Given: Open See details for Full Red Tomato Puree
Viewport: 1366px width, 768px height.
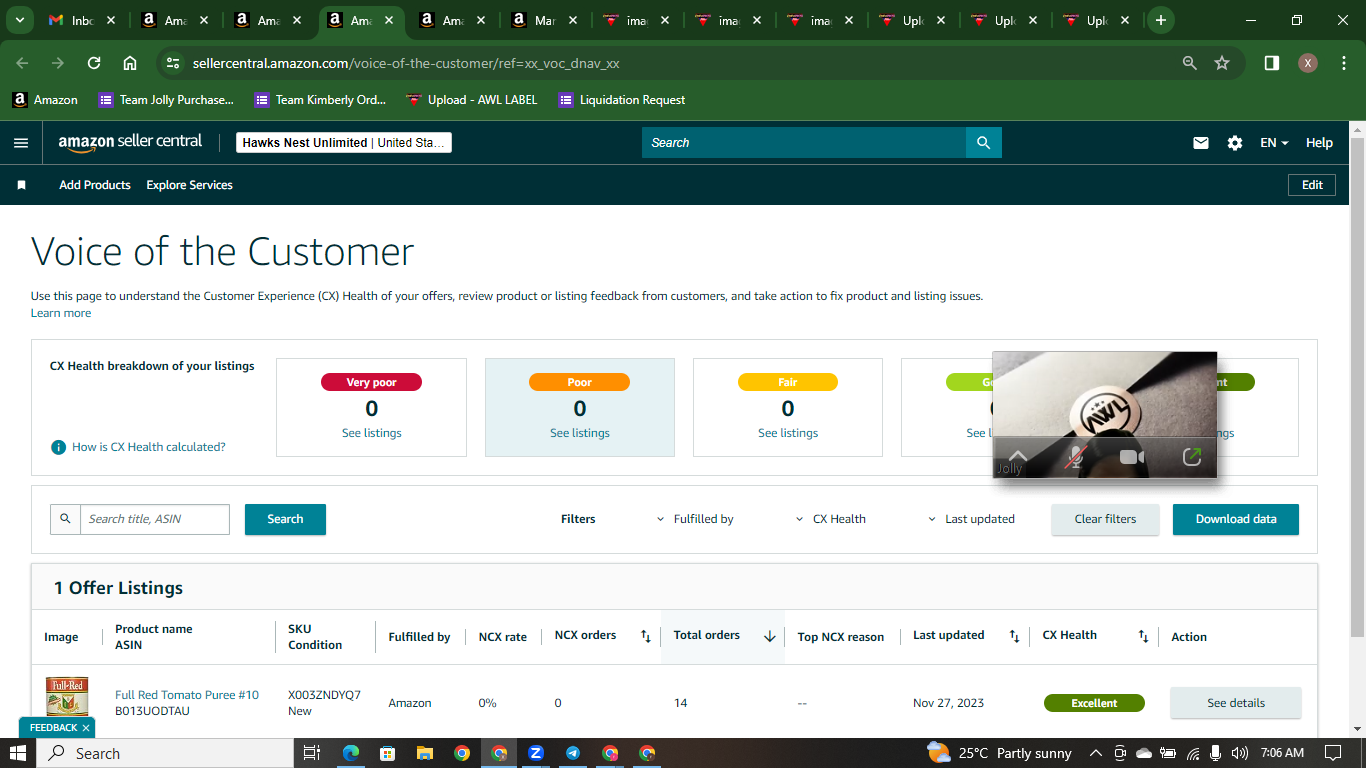Looking at the screenshot, I should pyautogui.click(x=1236, y=703).
